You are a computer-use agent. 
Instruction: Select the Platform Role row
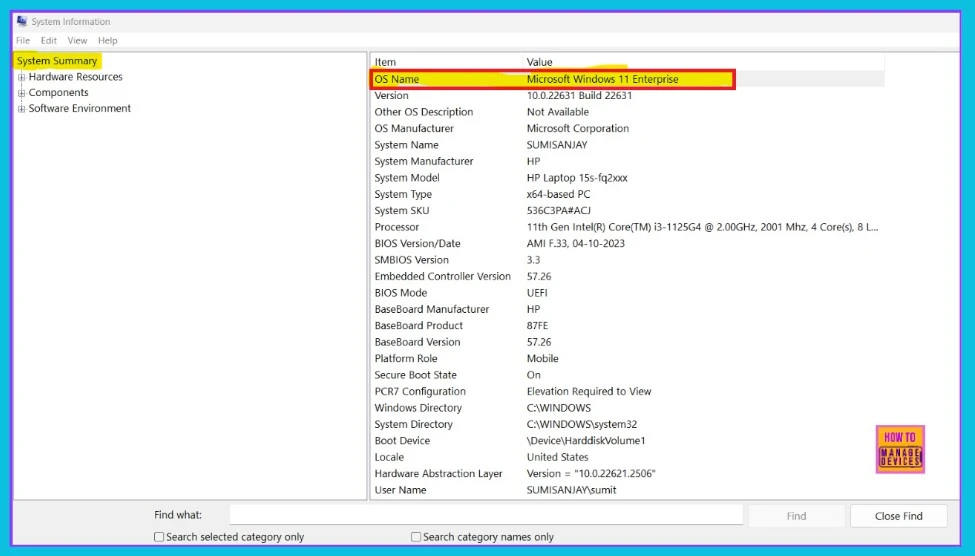(627, 359)
